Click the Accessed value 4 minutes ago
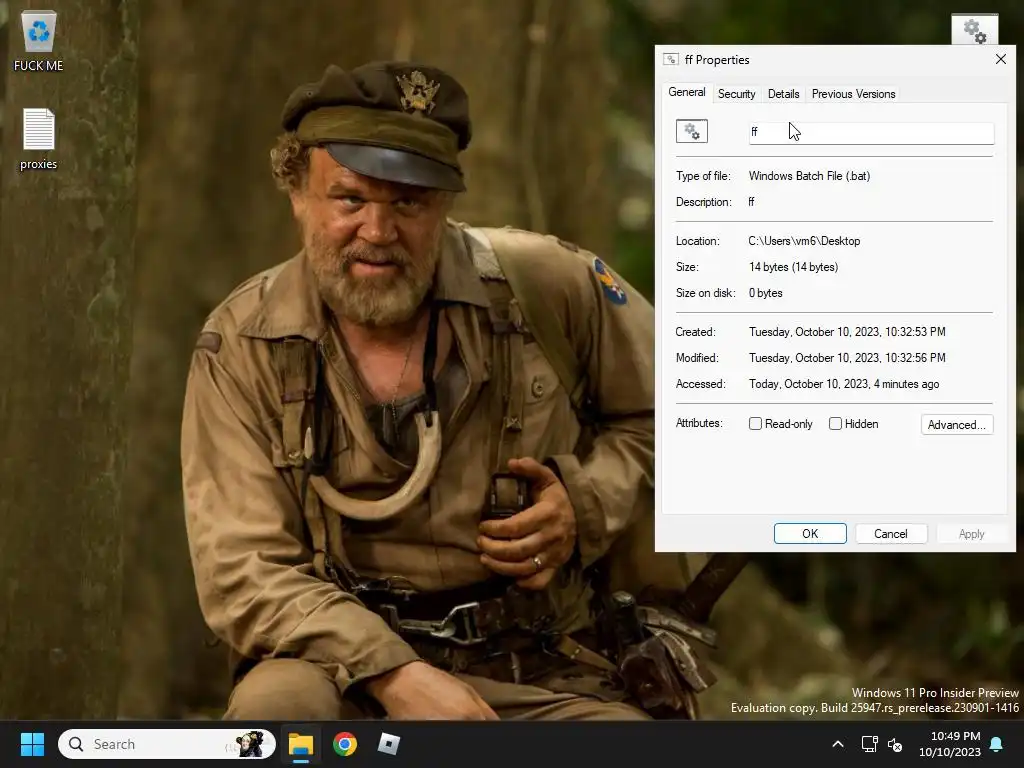The height and width of the screenshot is (768, 1024). (844, 384)
